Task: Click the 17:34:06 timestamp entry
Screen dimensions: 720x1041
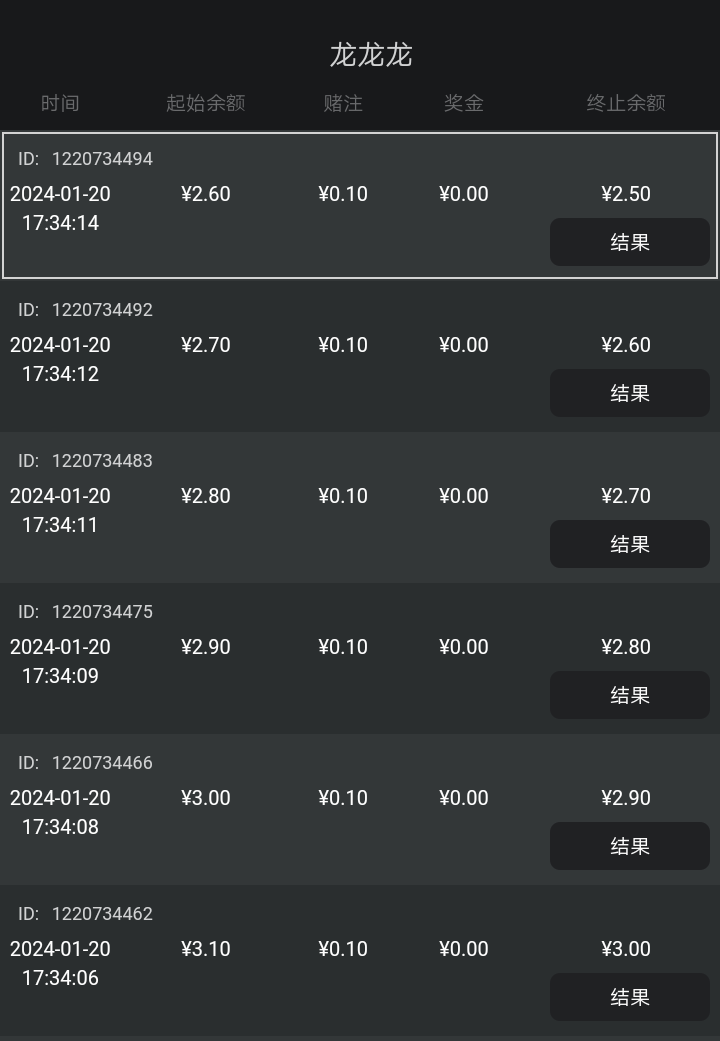Action: click(x=60, y=978)
